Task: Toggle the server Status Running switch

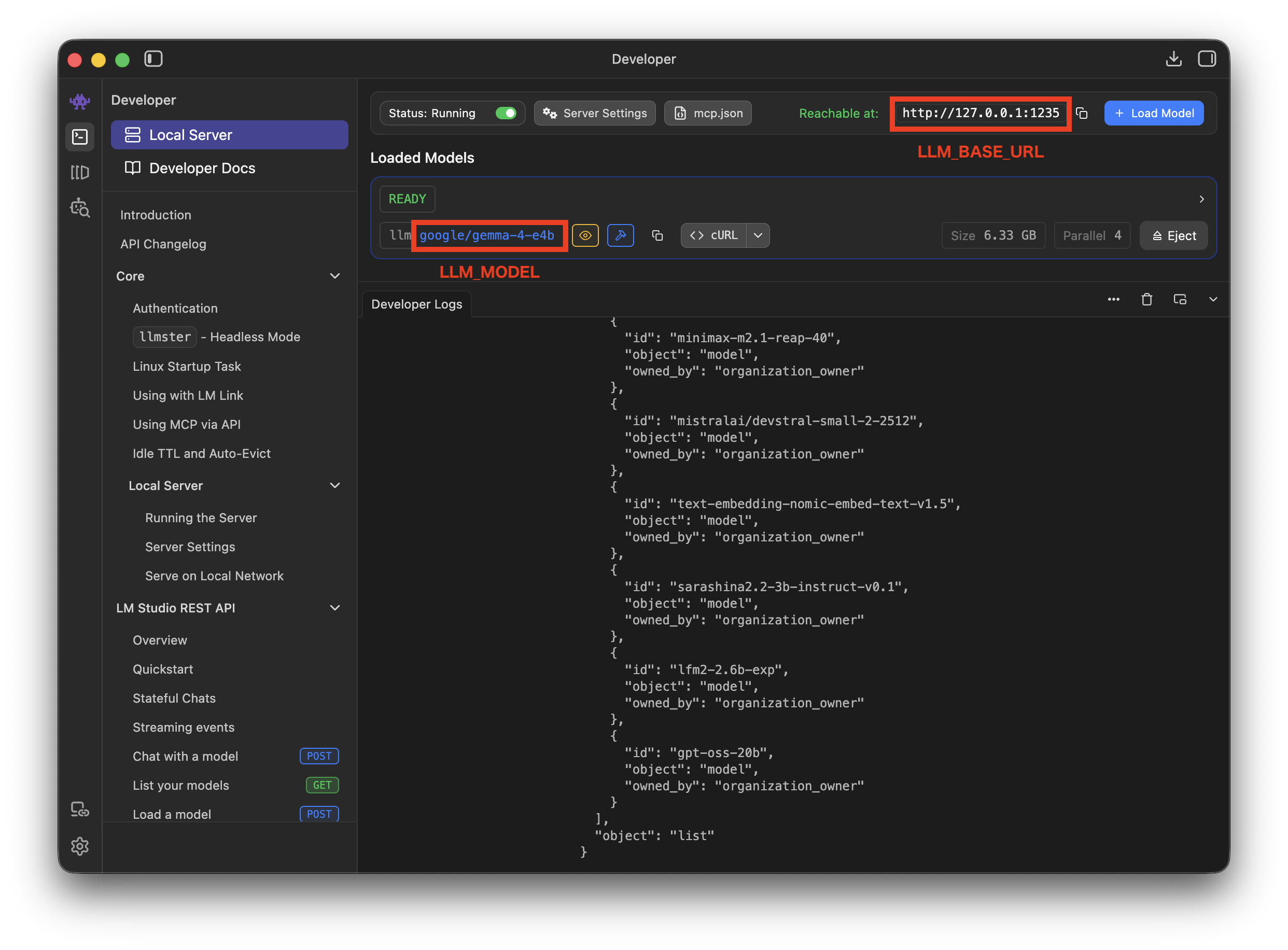Action: coord(506,113)
